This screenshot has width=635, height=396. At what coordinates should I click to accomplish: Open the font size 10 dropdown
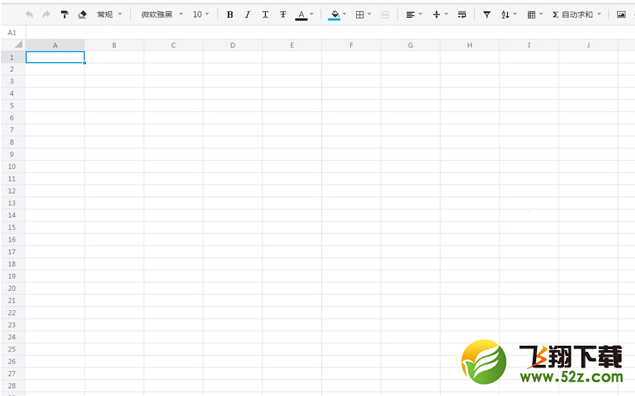[x=201, y=15]
